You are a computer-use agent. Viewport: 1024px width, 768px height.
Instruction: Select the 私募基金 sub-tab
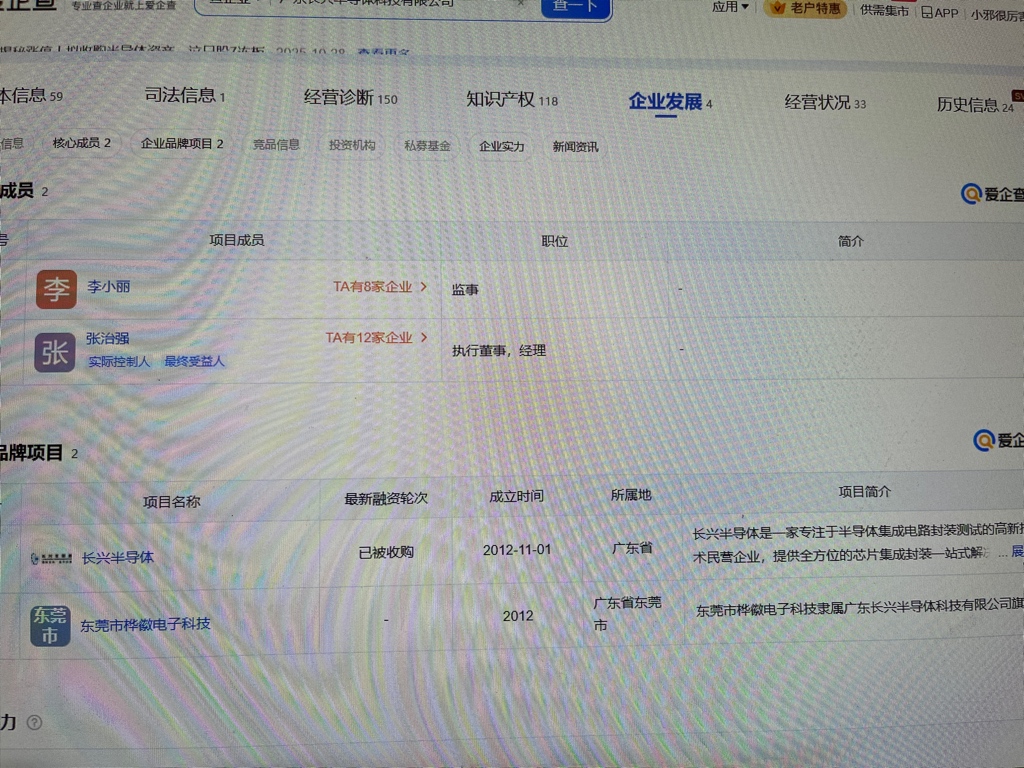(x=427, y=146)
